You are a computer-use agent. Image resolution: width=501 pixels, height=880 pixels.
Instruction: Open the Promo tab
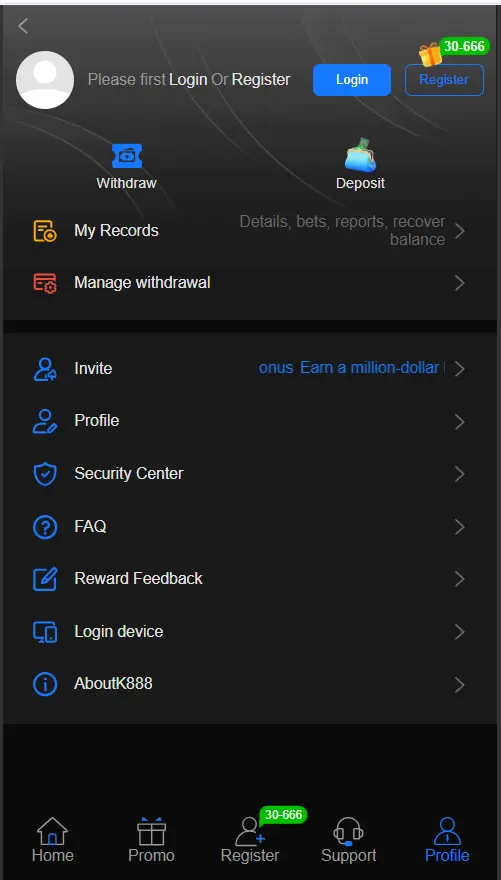[151, 840]
